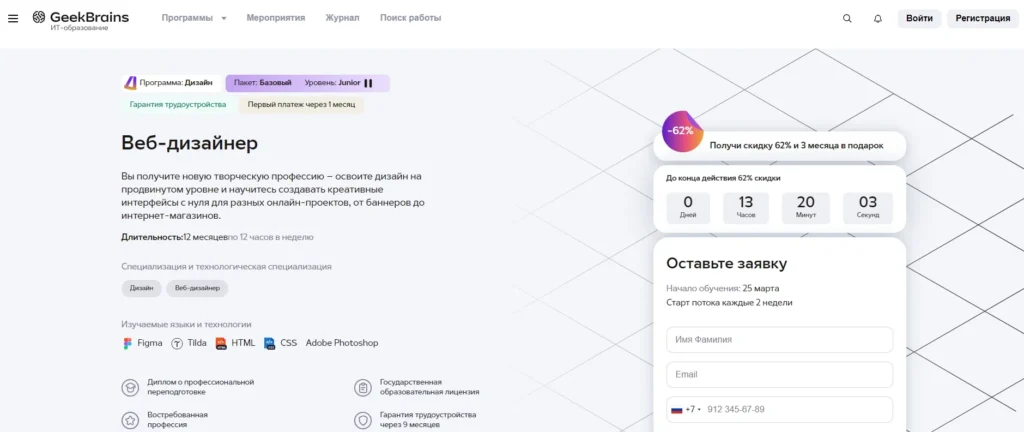Click the Регистрация button

coord(983,18)
